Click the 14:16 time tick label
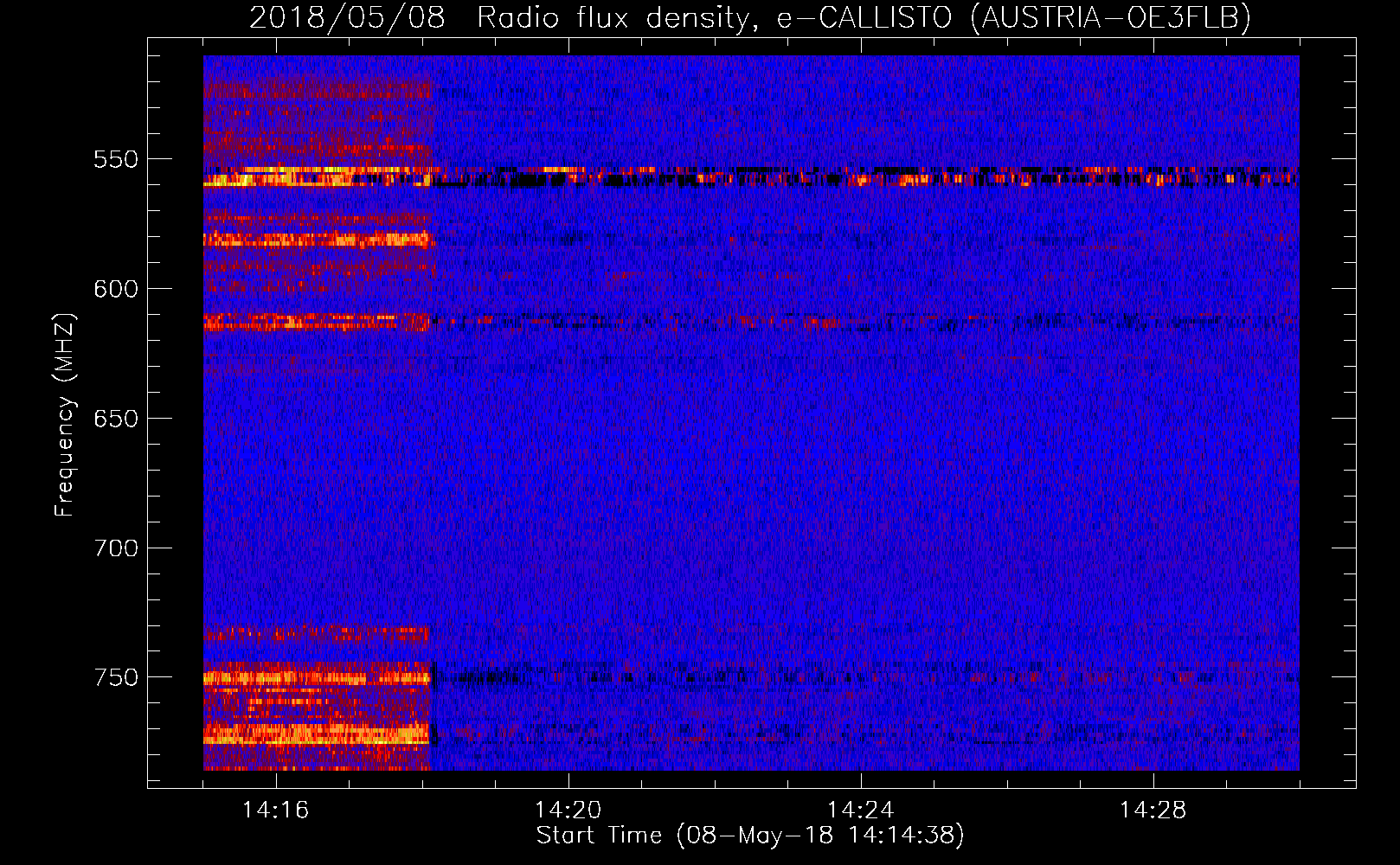1400x865 pixels. (276, 811)
